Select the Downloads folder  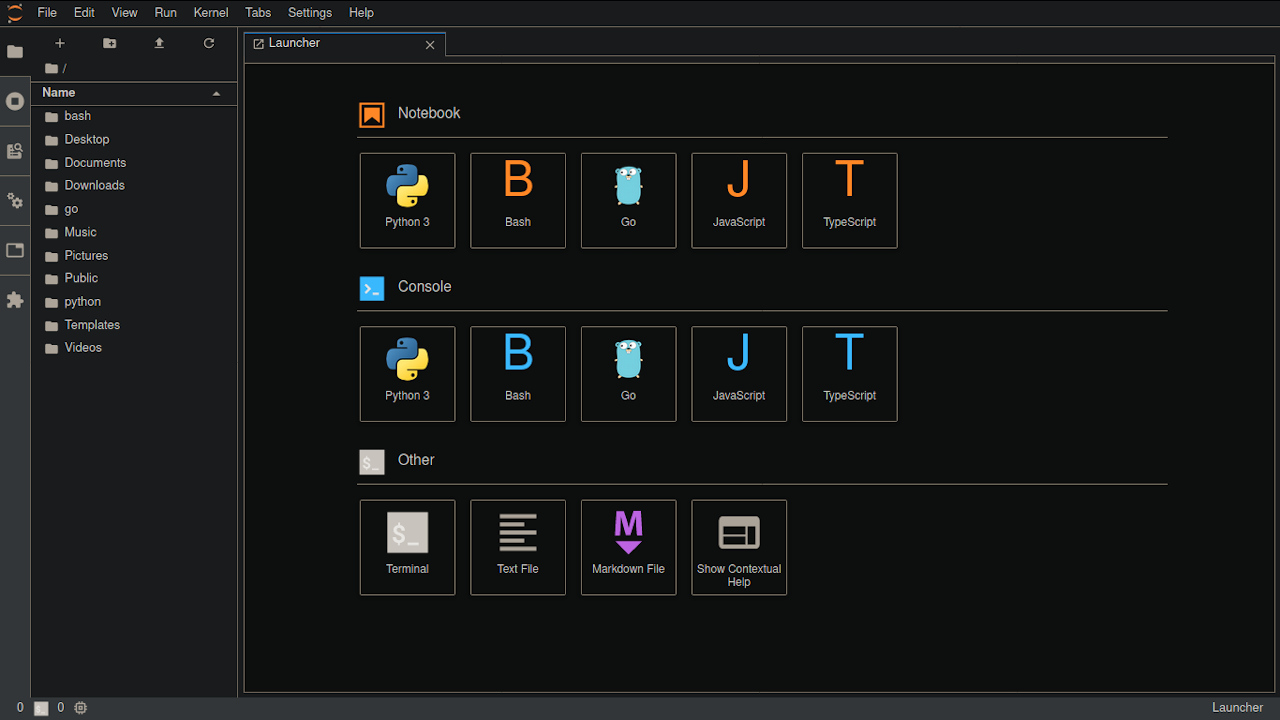134,186
